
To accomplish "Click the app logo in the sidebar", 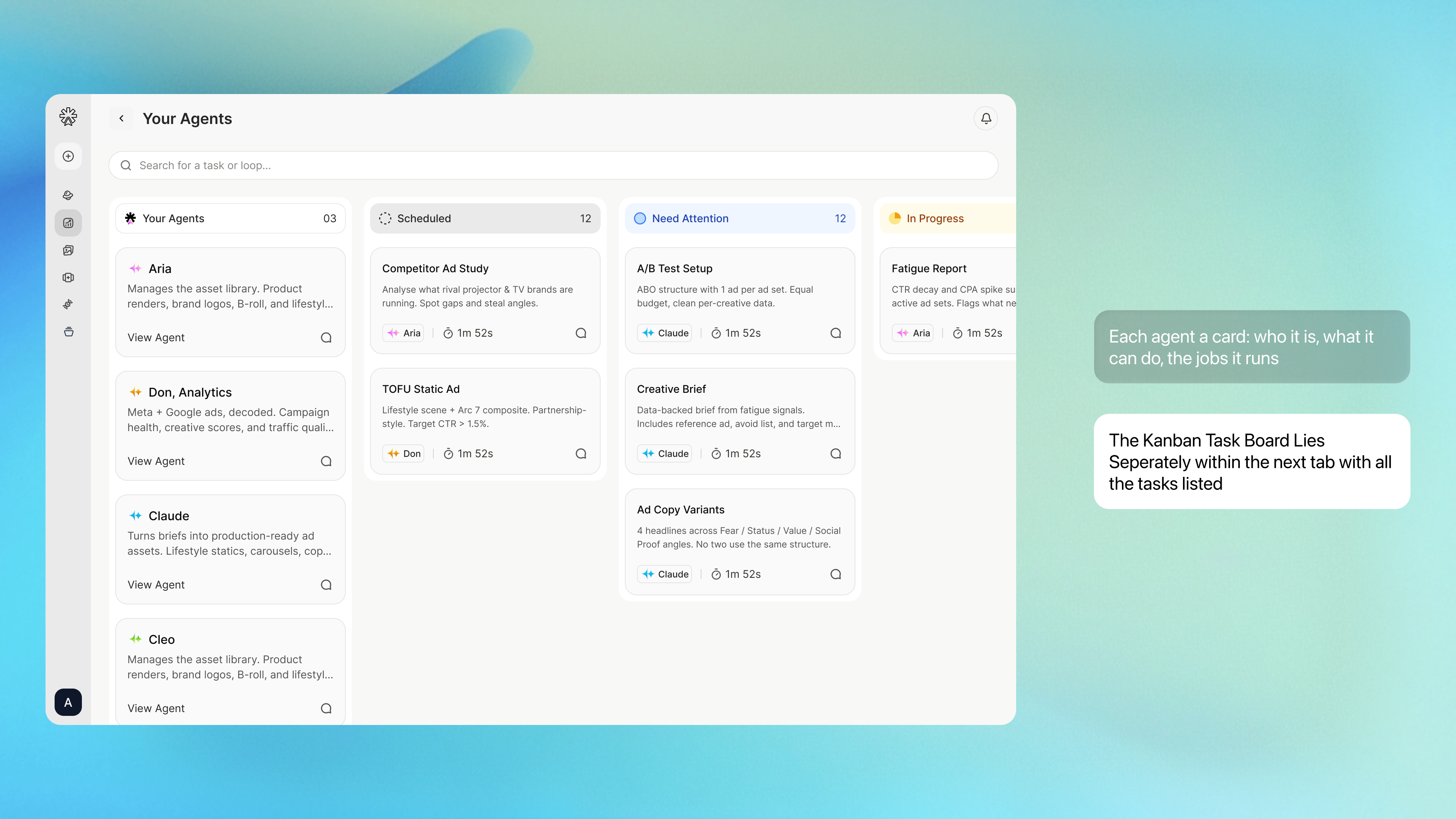I will point(68,116).
